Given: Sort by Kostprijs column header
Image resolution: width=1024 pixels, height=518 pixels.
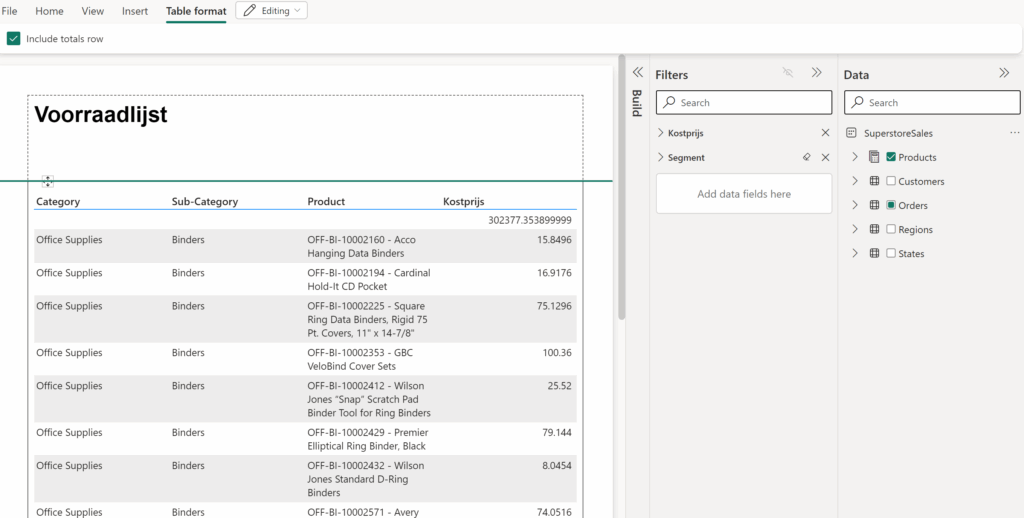Looking at the screenshot, I should pyautogui.click(x=464, y=202).
